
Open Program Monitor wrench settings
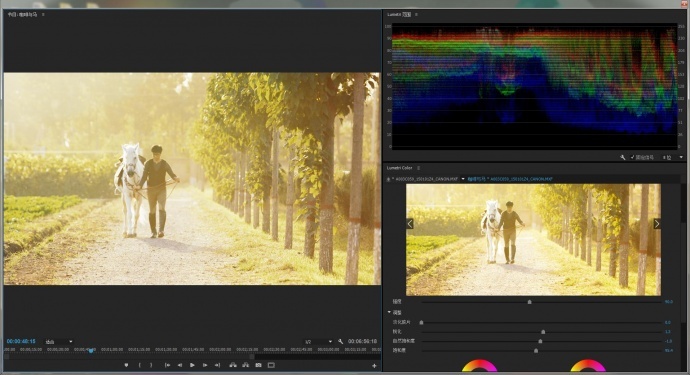click(341, 342)
